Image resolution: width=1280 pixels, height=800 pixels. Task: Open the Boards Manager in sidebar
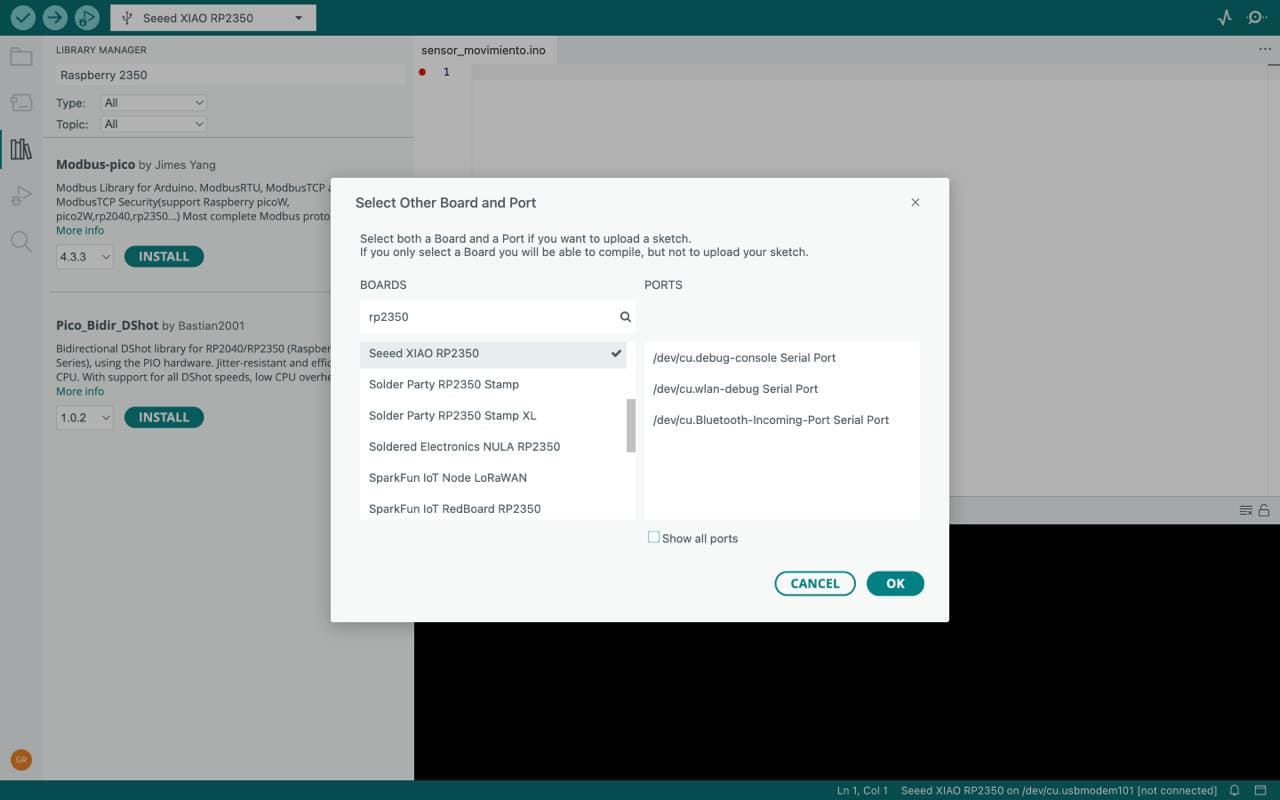click(x=21, y=103)
